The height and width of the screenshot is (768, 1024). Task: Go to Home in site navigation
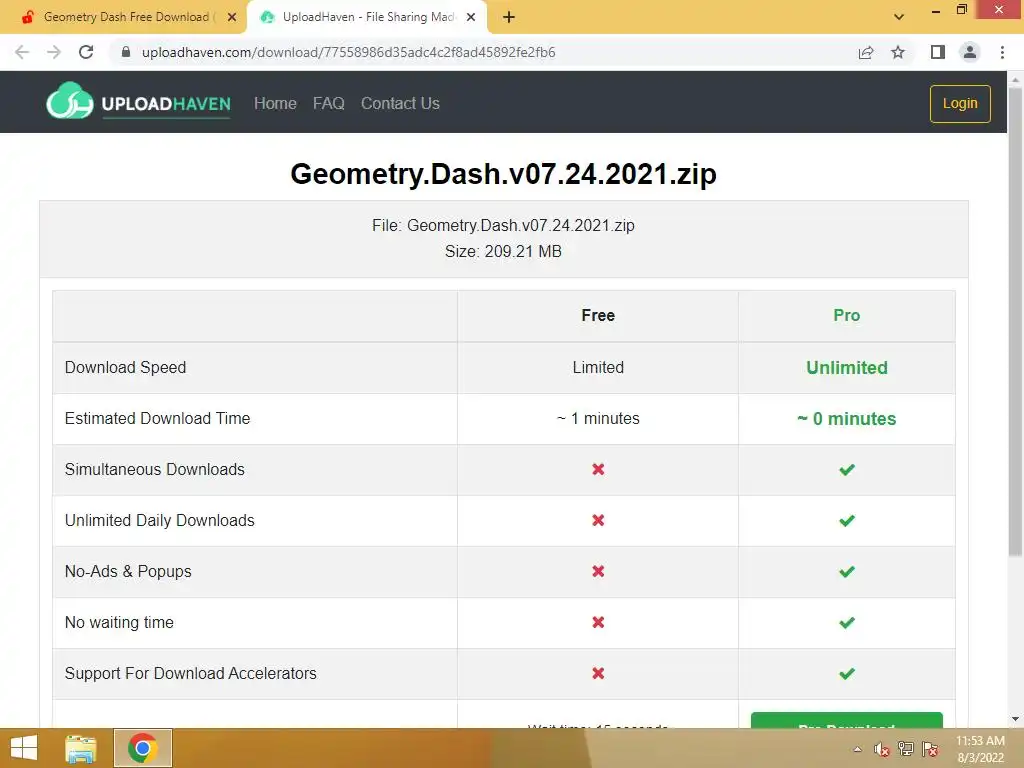click(275, 103)
